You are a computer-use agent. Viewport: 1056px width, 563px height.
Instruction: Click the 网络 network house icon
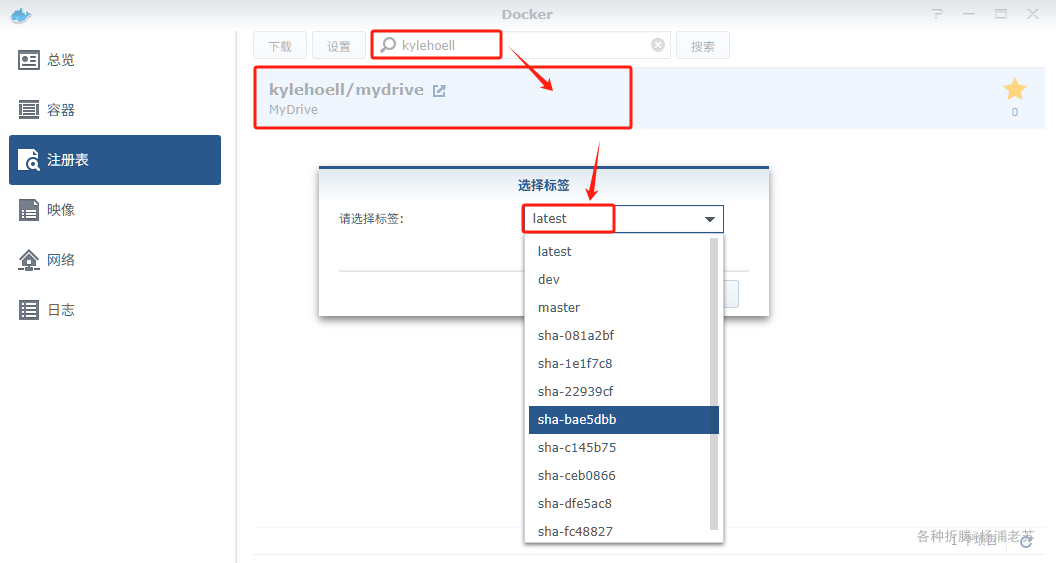click(28, 259)
